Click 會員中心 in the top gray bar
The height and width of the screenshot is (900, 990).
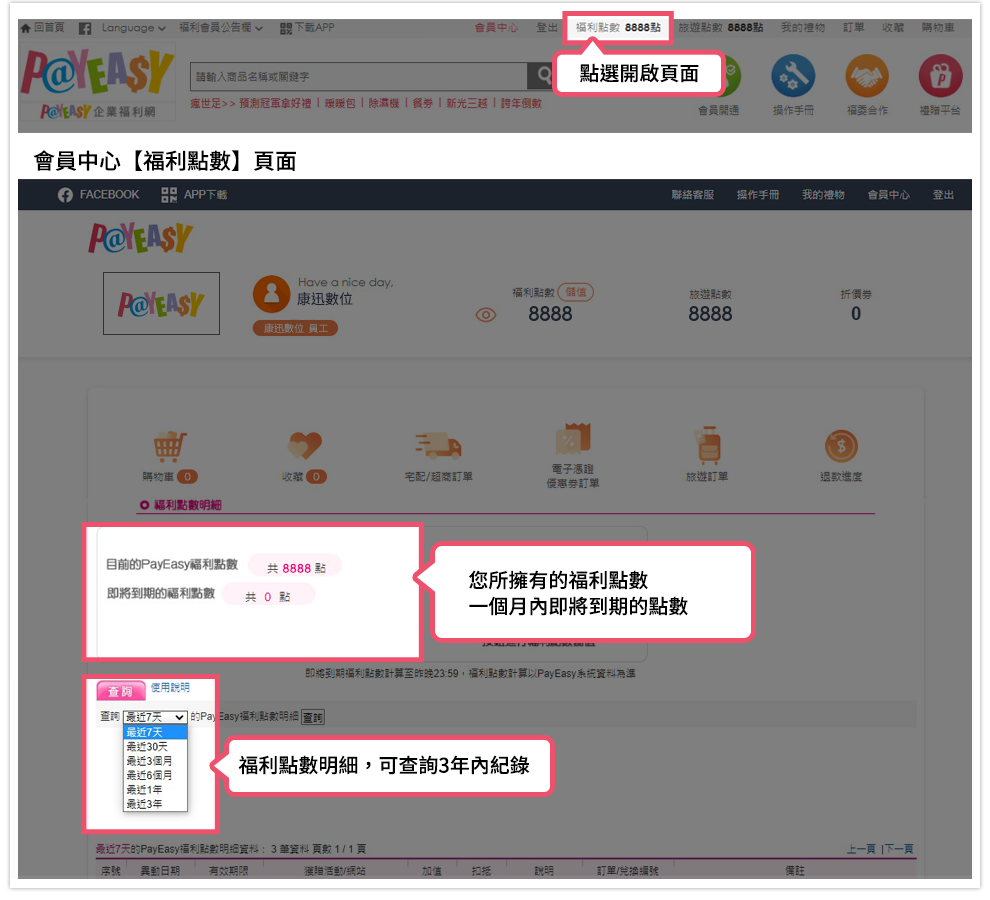click(496, 28)
